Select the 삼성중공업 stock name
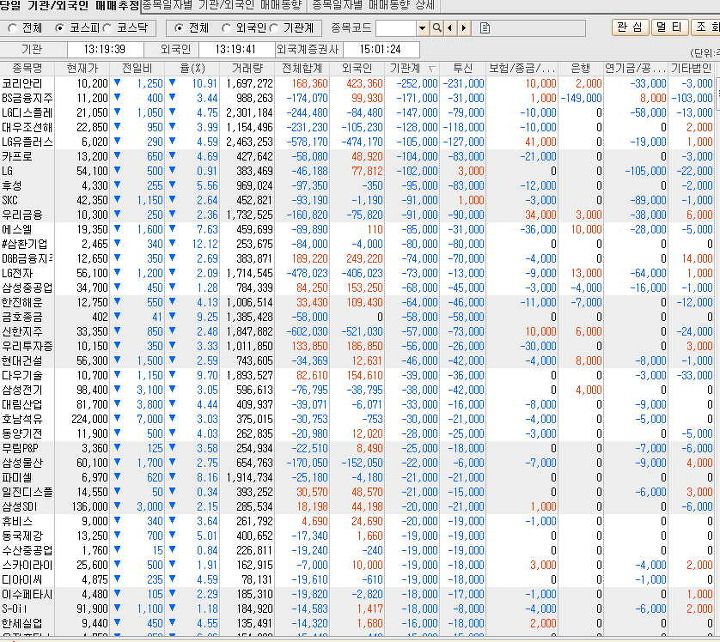Image resolution: width=720 pixels, height=642 pixels. 27,288
